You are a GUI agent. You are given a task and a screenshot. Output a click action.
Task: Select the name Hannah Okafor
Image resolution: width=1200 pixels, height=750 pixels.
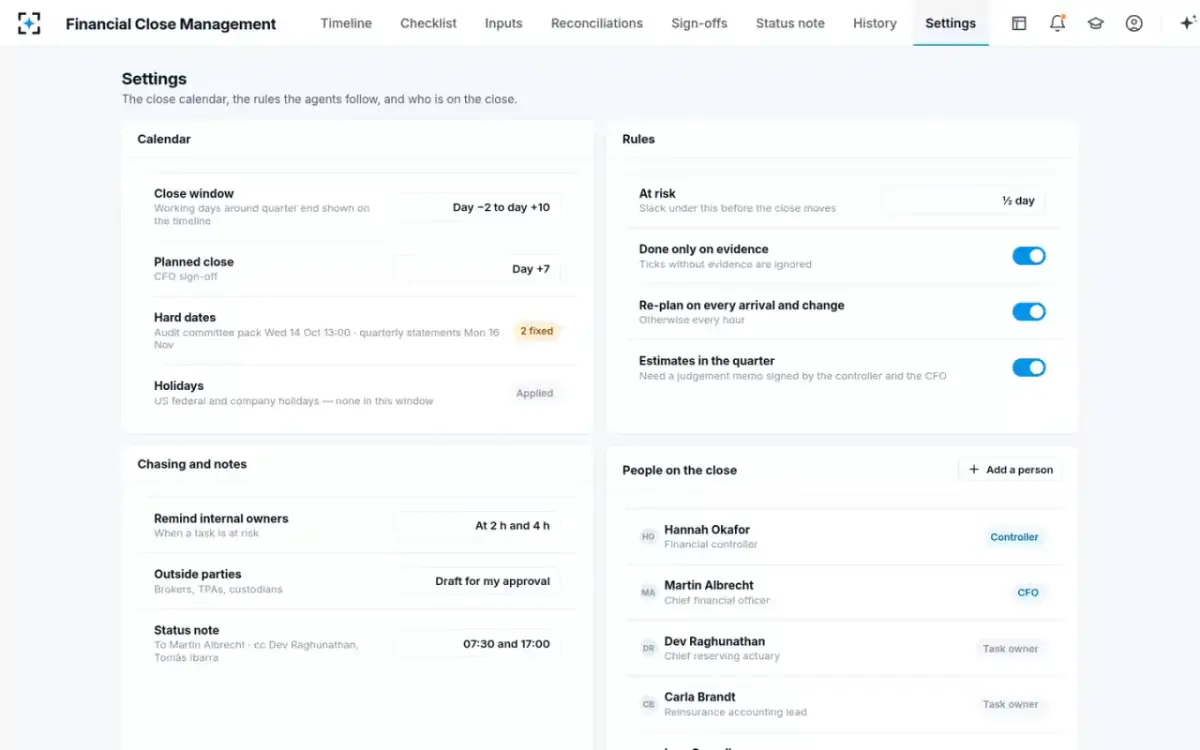coord(707,530)
